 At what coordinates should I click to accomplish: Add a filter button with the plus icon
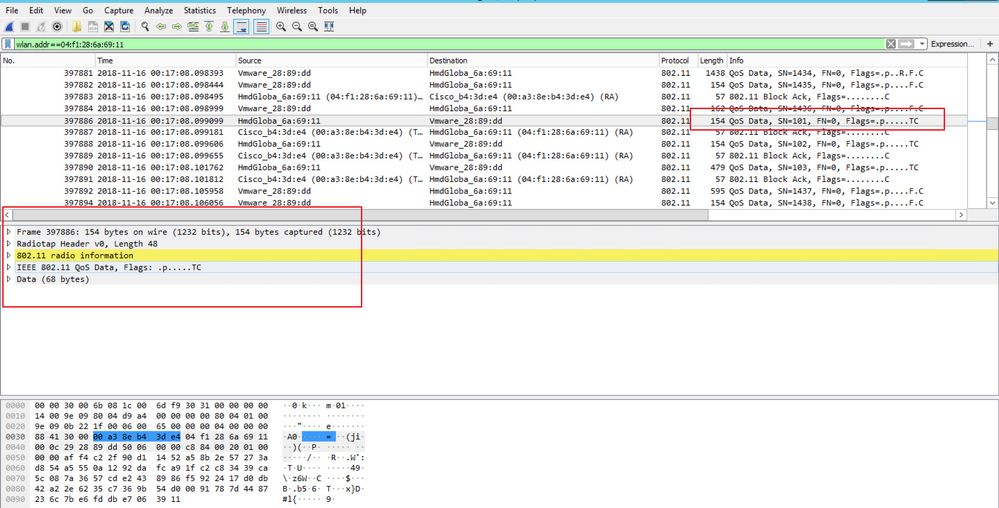pos(989,44)
